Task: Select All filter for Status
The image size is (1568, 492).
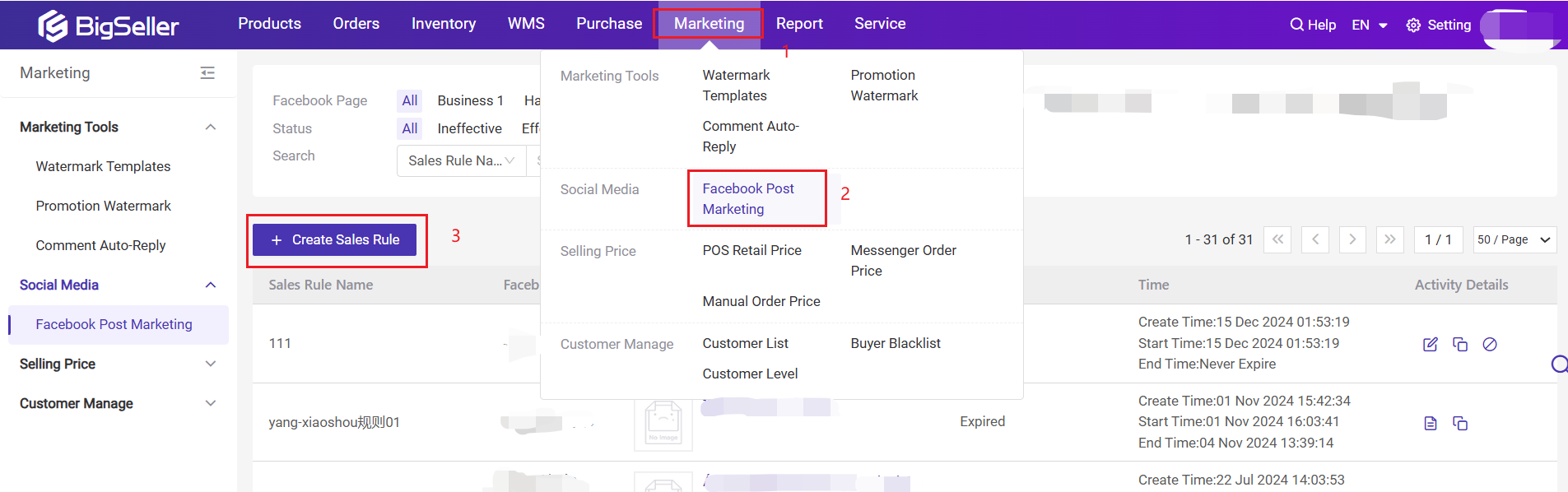Action: [409, 128]
